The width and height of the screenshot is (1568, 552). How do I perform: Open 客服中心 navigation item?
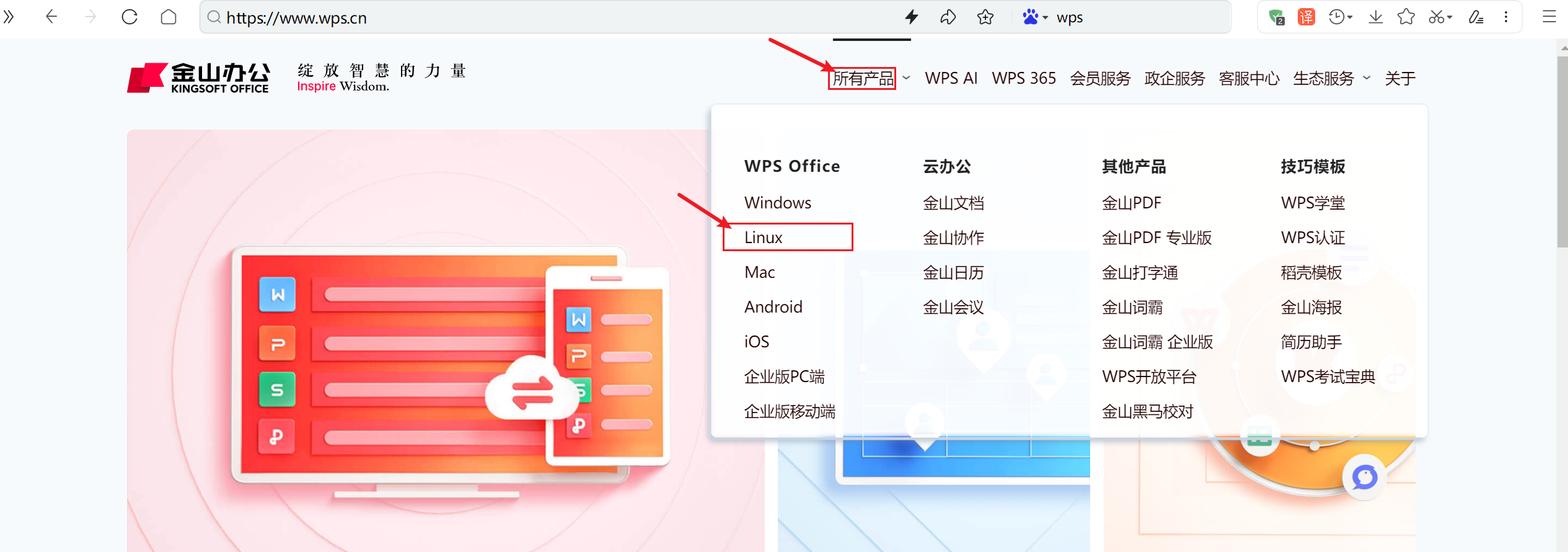point(1249,79)
